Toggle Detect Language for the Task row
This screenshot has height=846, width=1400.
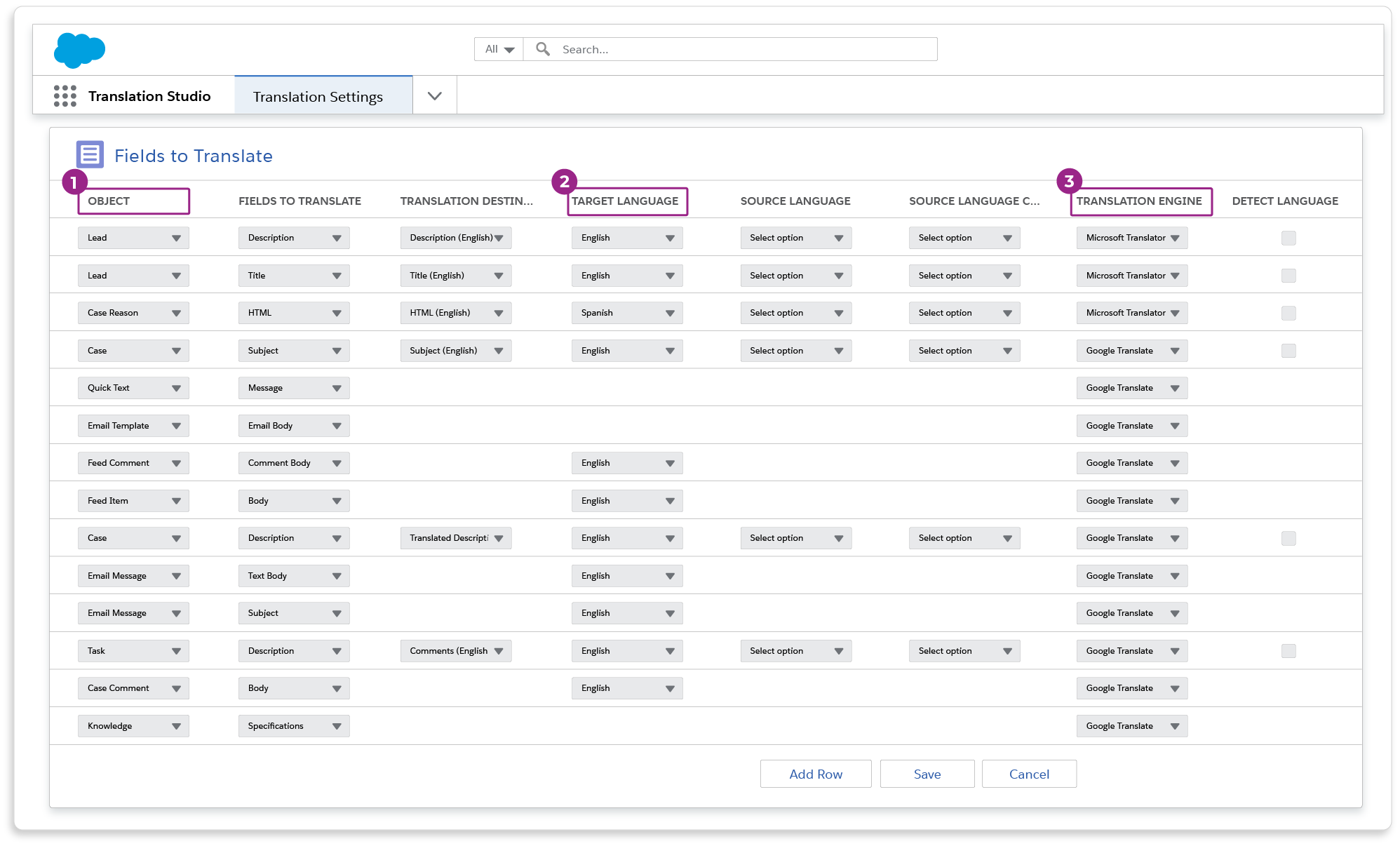pyautogui.click(x=1288, y=651)
